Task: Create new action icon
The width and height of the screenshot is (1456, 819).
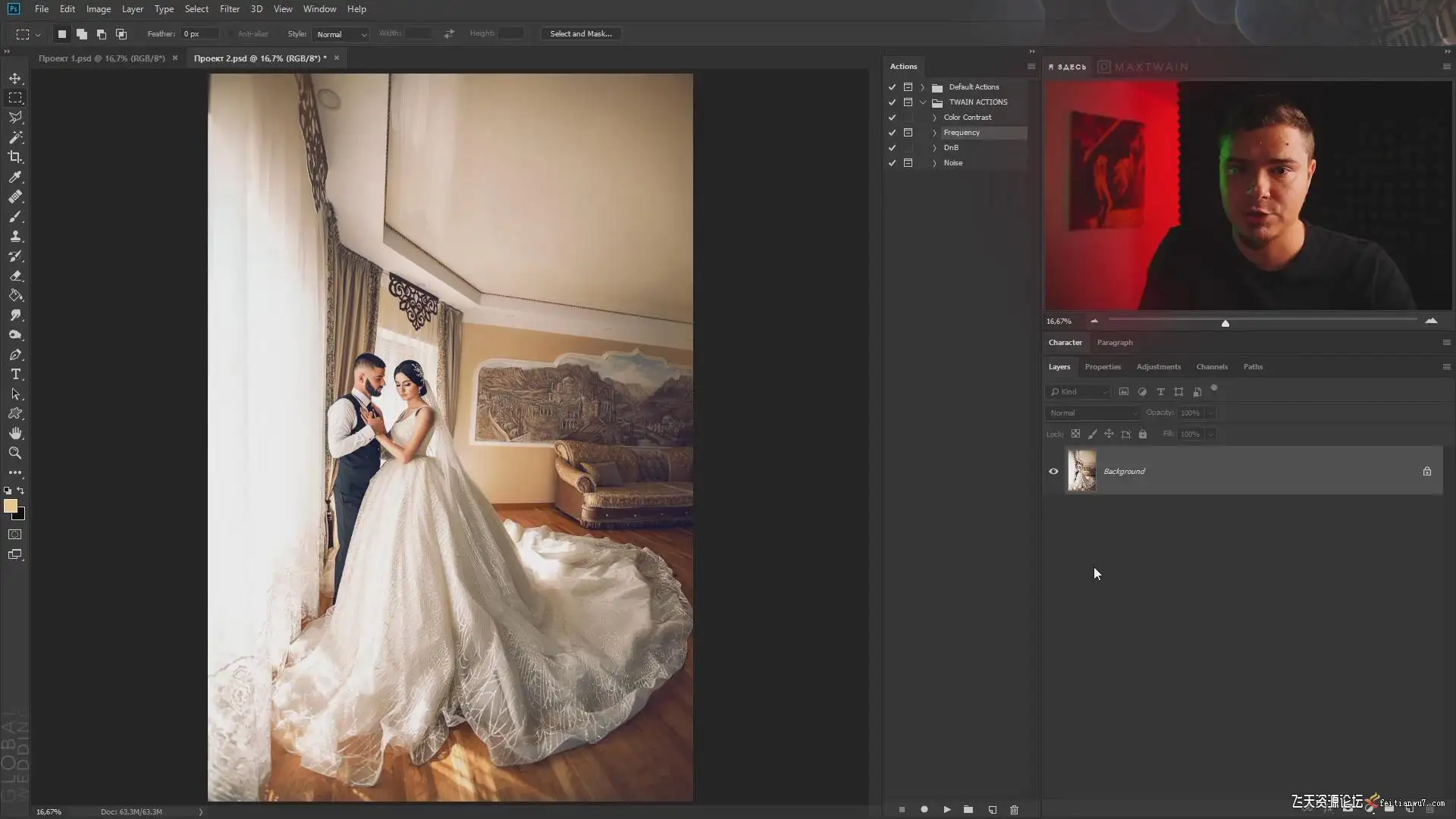Action: pyautogui.click(x=992, y=809)
